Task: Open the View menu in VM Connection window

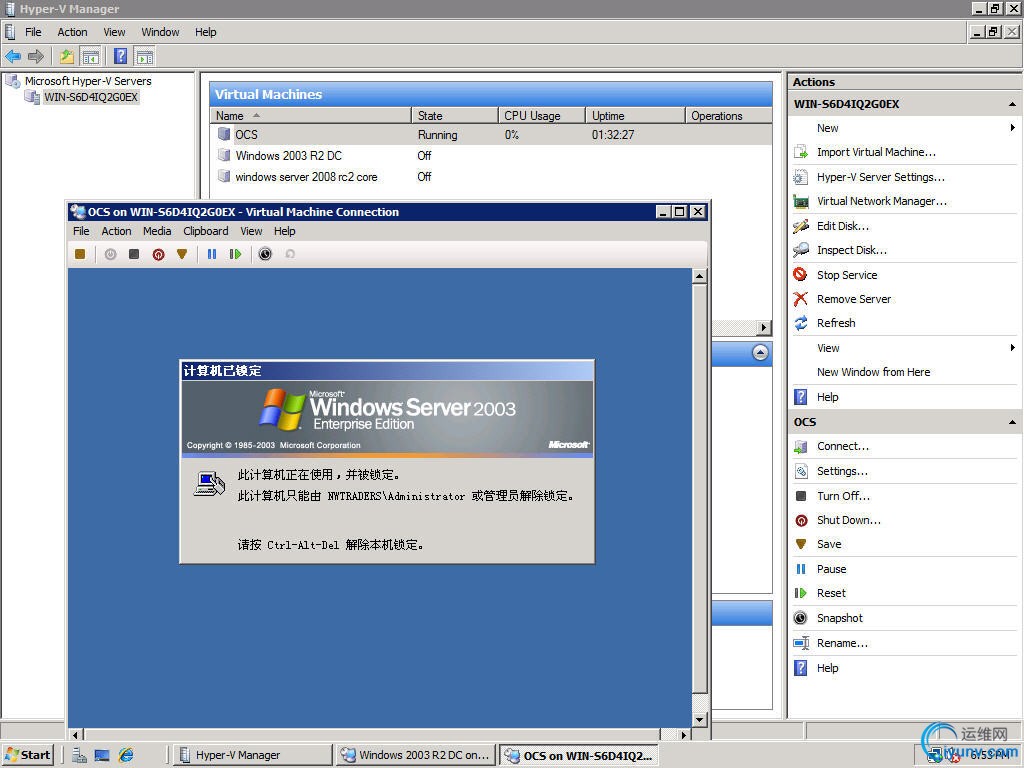Action: [x=251, y=231]
